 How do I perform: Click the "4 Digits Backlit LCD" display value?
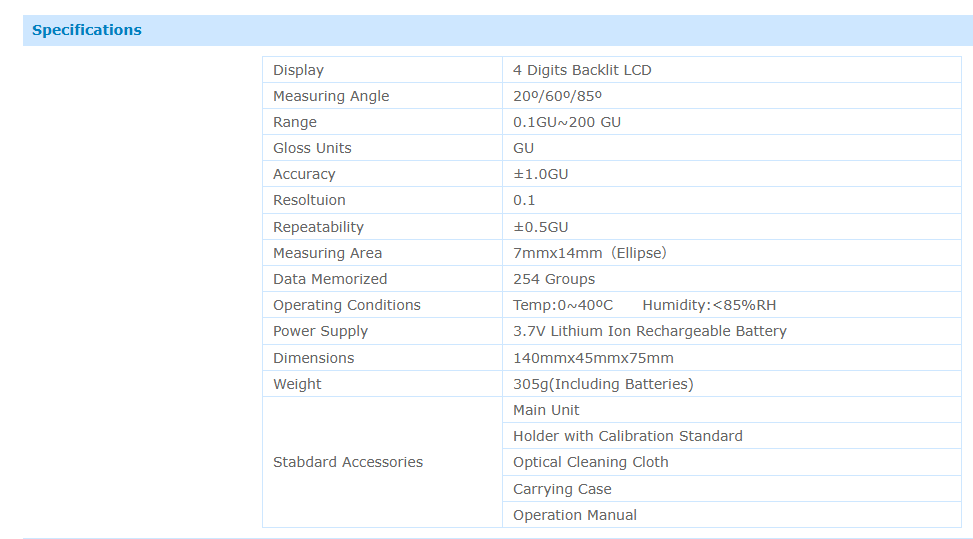click(x=582, y=70)
